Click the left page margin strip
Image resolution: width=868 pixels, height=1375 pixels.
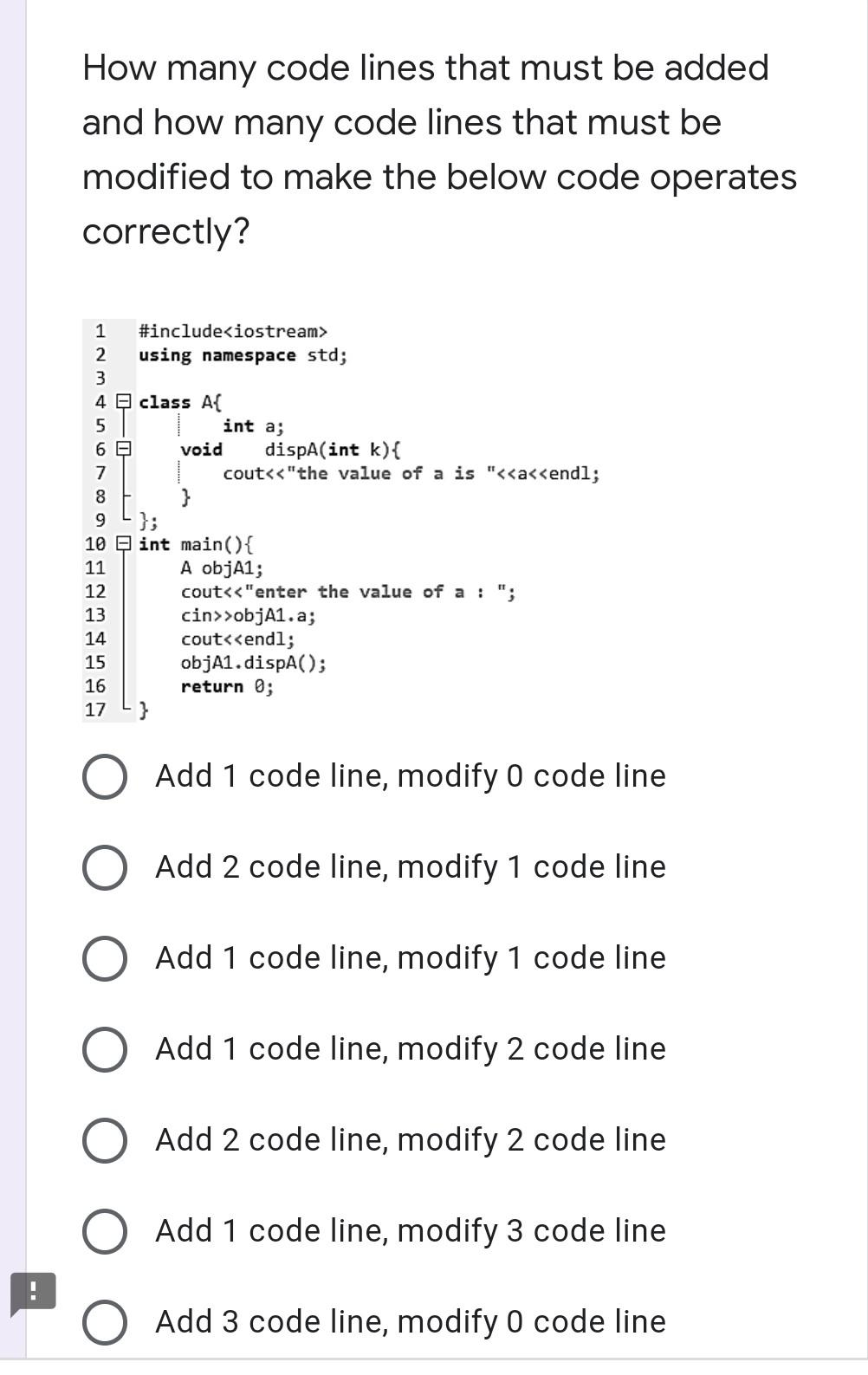point(10,684)
